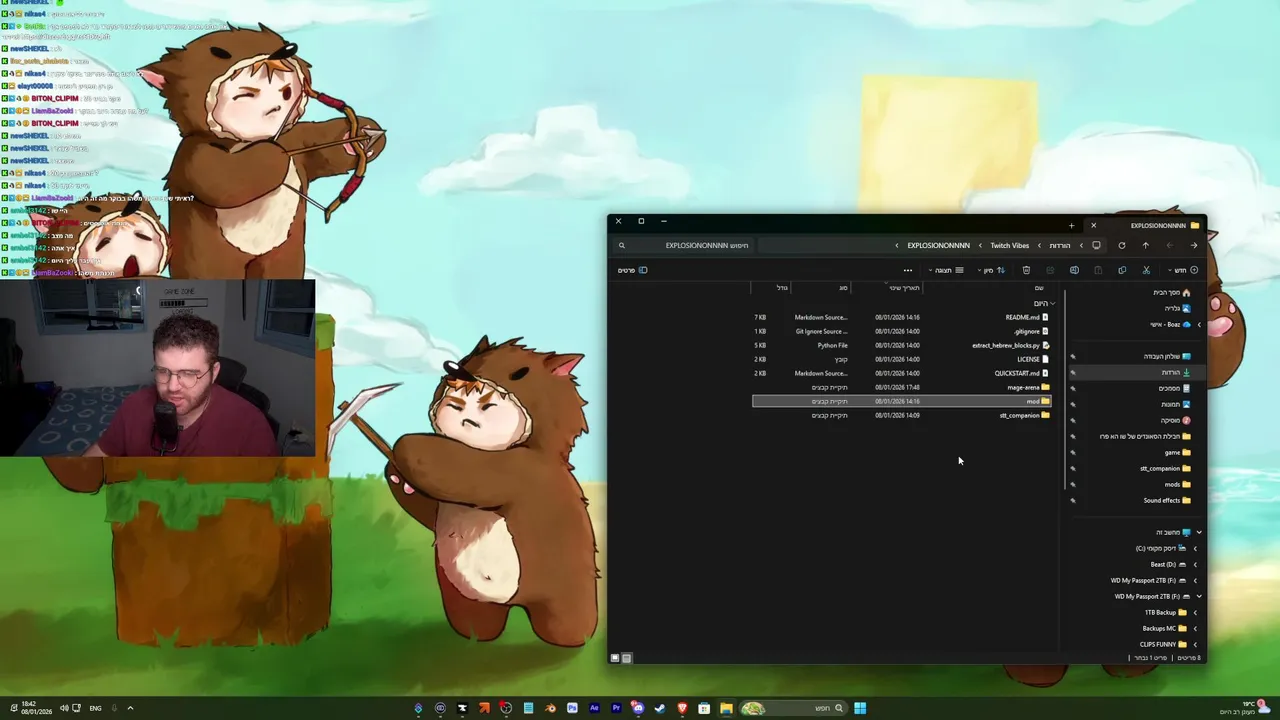Open the View options dropdown
Image resolution: width=1280 pixels, height=720 pixels.
click(947, 270)
